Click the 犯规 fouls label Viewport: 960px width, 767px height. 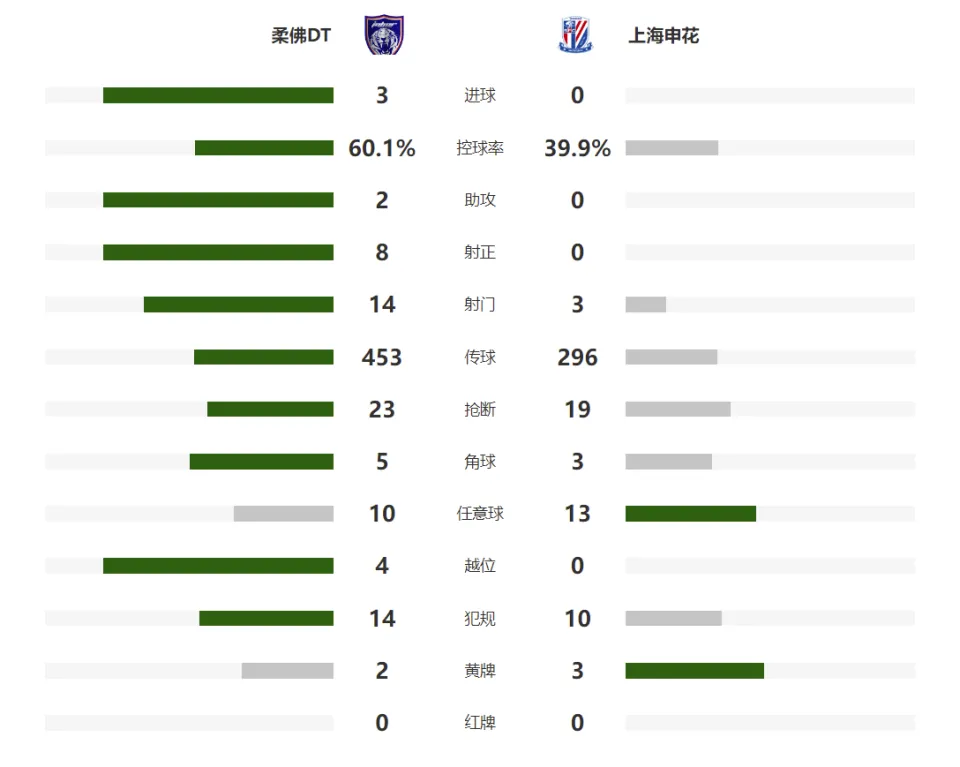coord(480,619)
